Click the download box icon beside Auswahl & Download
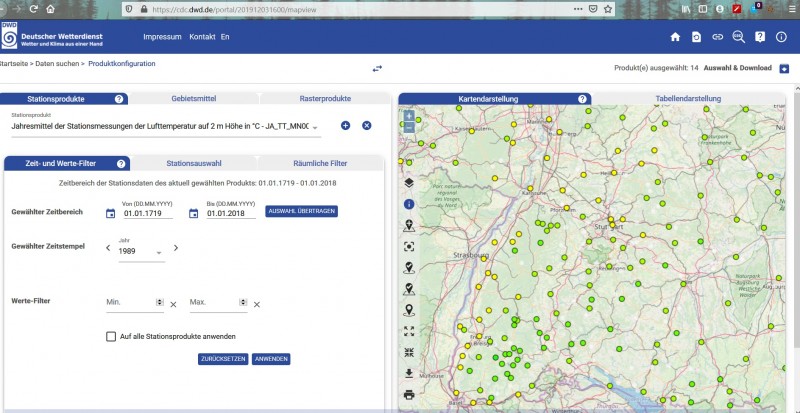Viewport: 800px width, 413px height. (784, 68)
